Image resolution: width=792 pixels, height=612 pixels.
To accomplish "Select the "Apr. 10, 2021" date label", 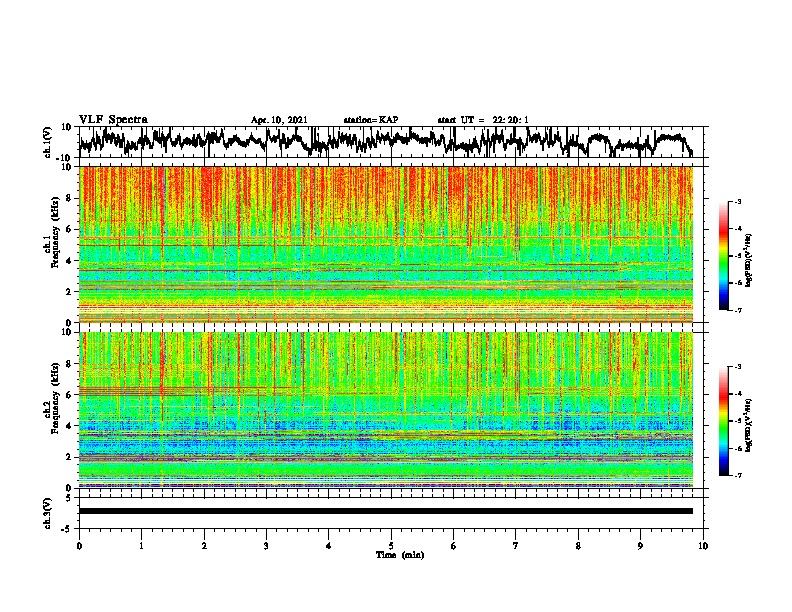I will pyautogui.click(x=279, y=120).
